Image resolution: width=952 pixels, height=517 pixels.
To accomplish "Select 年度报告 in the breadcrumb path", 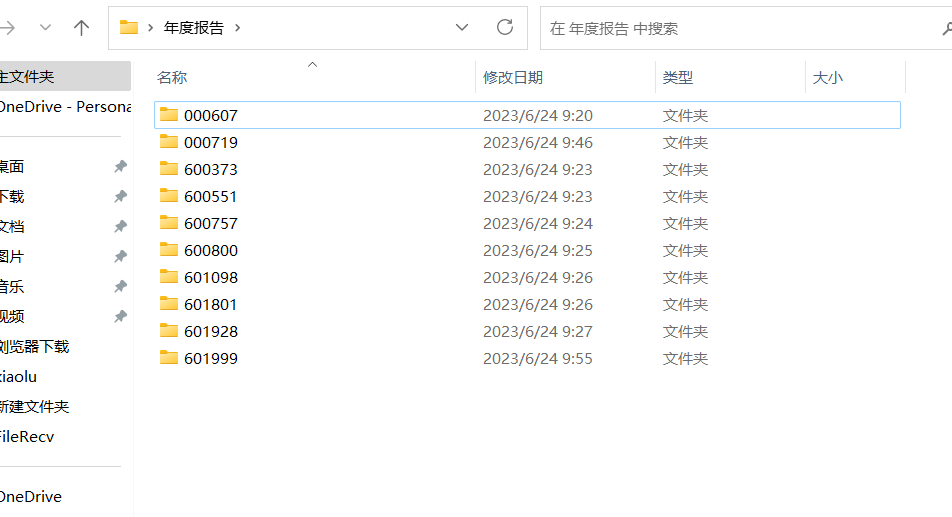I will [x=194, y=28].
